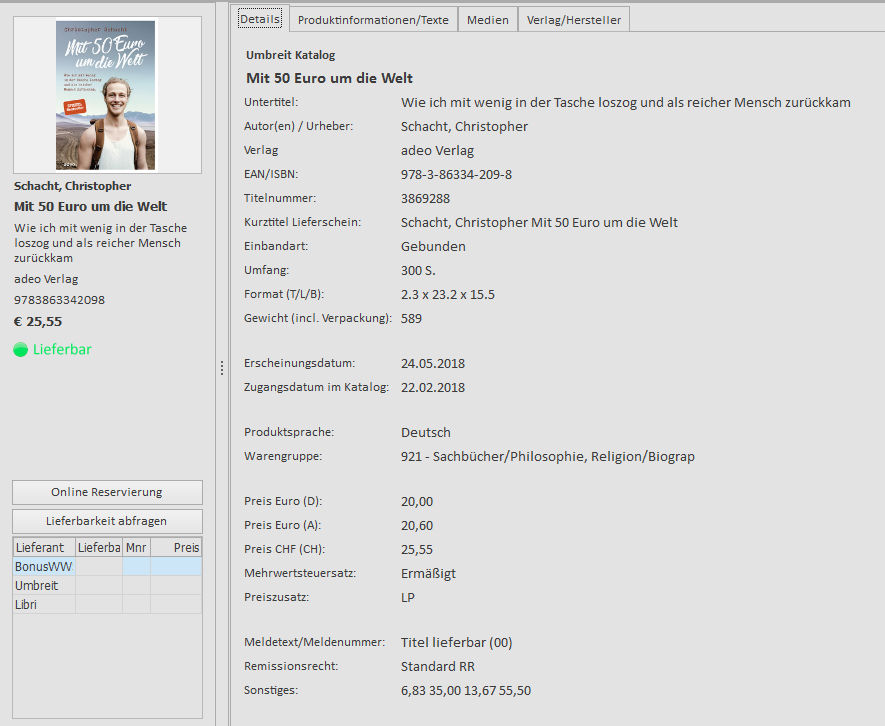Open the Produktinformationen/Texte tab
The width and height of the screenshot is (885, 726).
[373, 20]
